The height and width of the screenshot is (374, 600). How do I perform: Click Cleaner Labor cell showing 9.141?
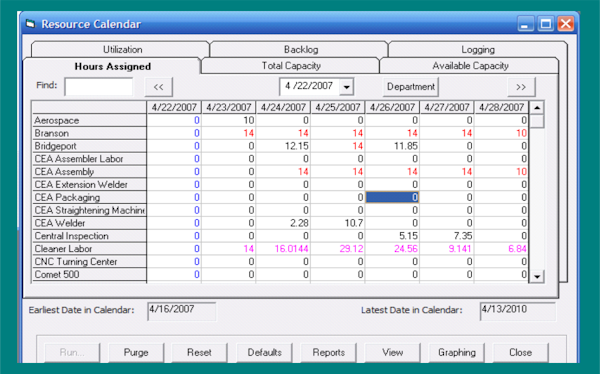coord(447,248)
